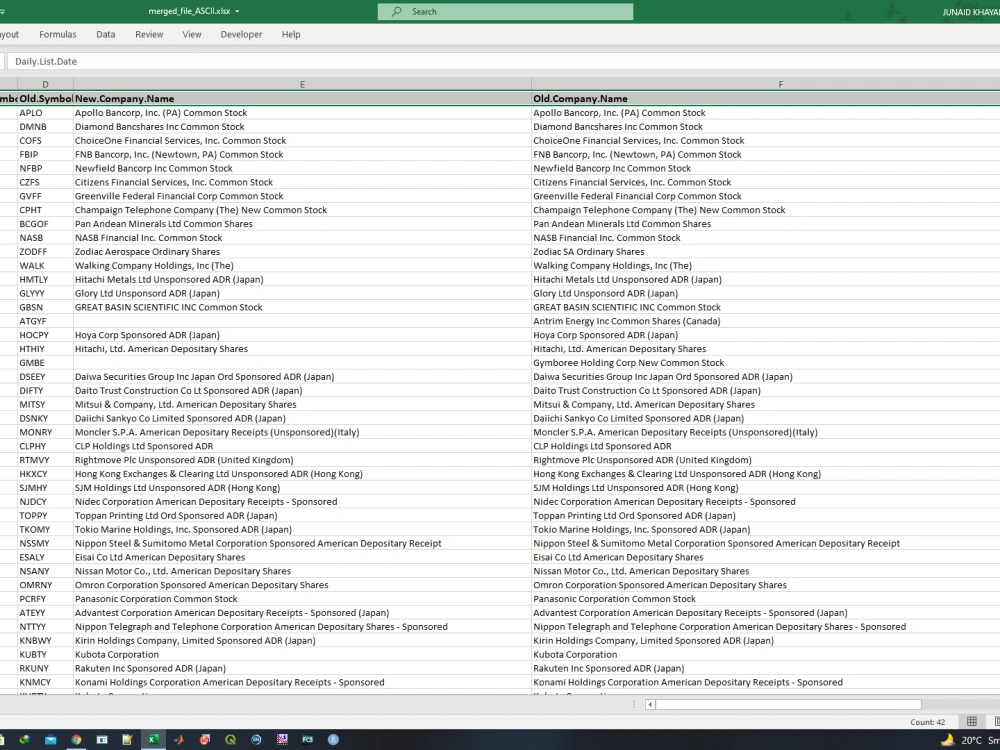Viewport: 1000px width, 750px height.
Task: Select the DSEEY symbol cell
Action: pyautogui.click(x=45, y=377)
